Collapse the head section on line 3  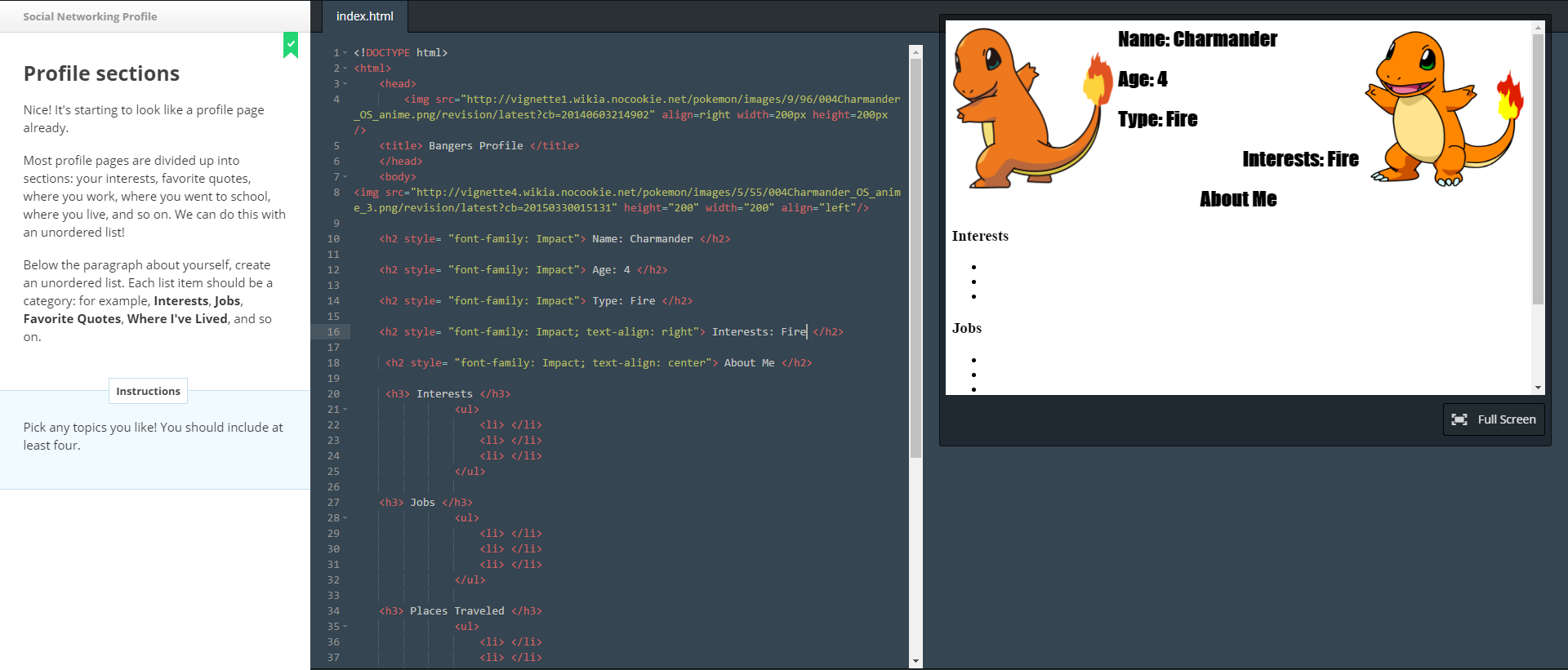[345, 84]
